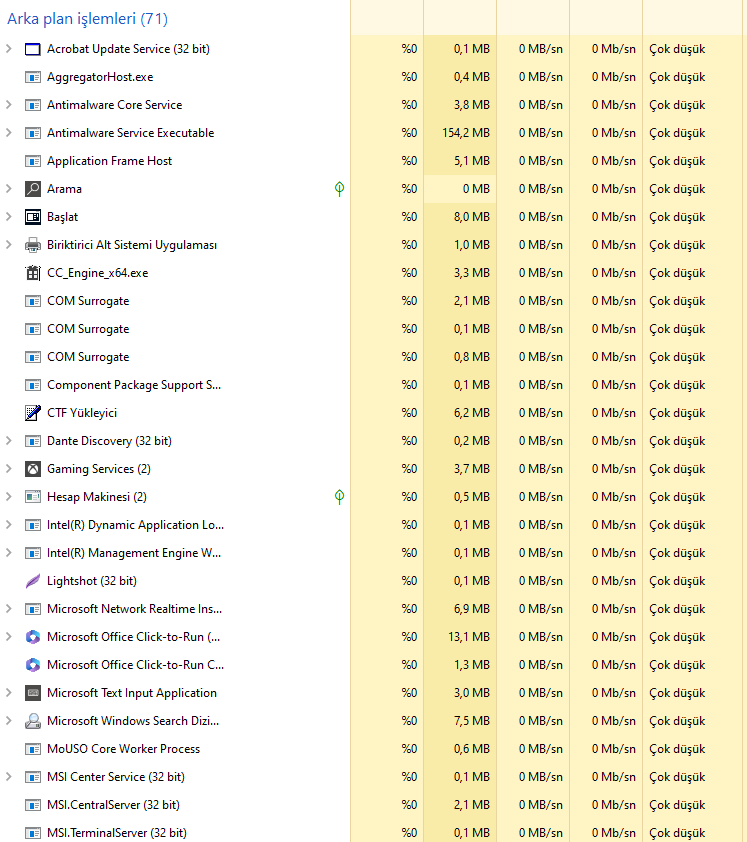Screen dimensions: 747x842
Task: Click the 0 MB memory for Arama
Action: [x=476, y=188]
